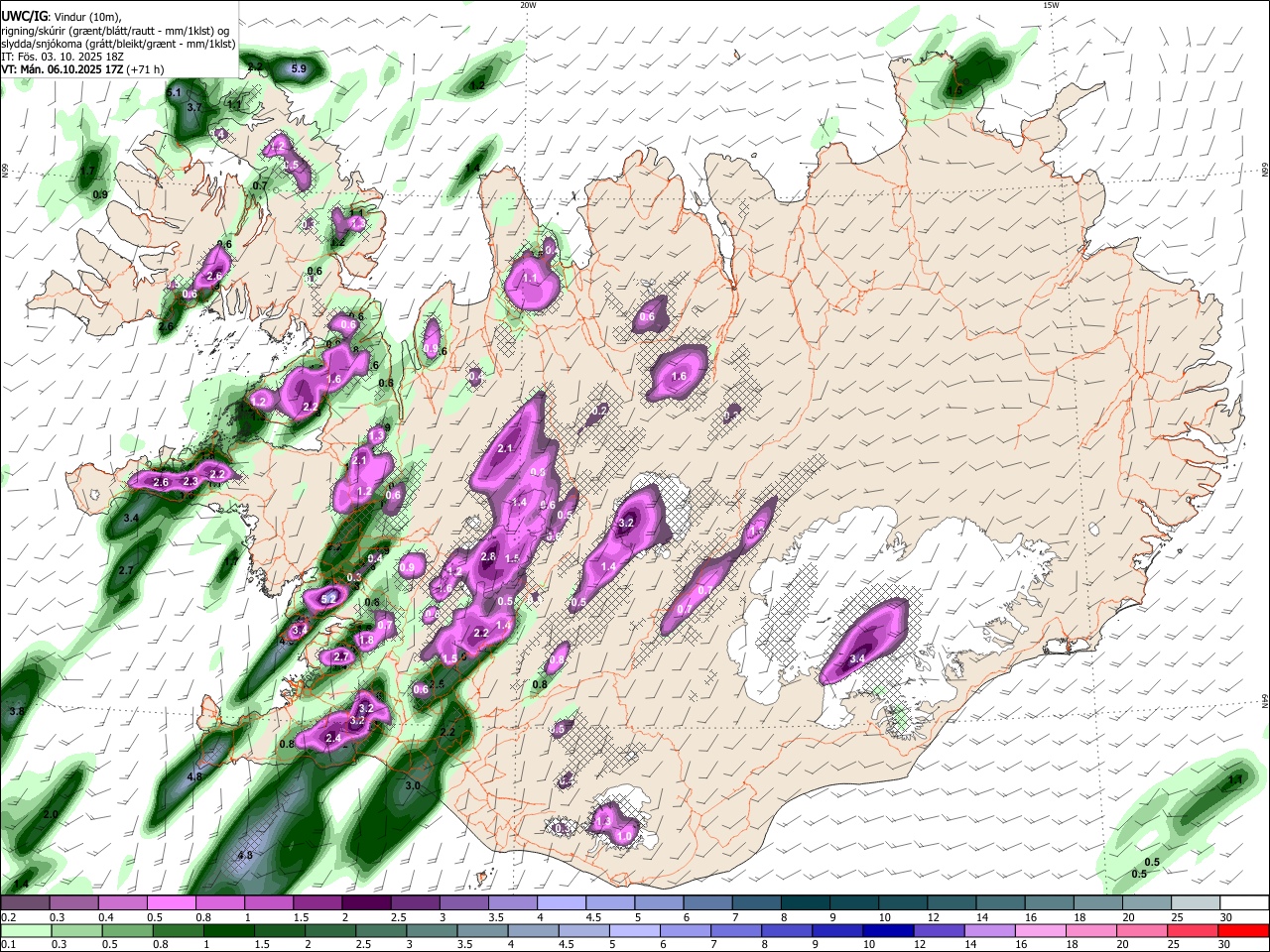The width and height of the screenshot is (1270, 952).
Task: Click the '20W' longitude label
Action: point(528,5)
